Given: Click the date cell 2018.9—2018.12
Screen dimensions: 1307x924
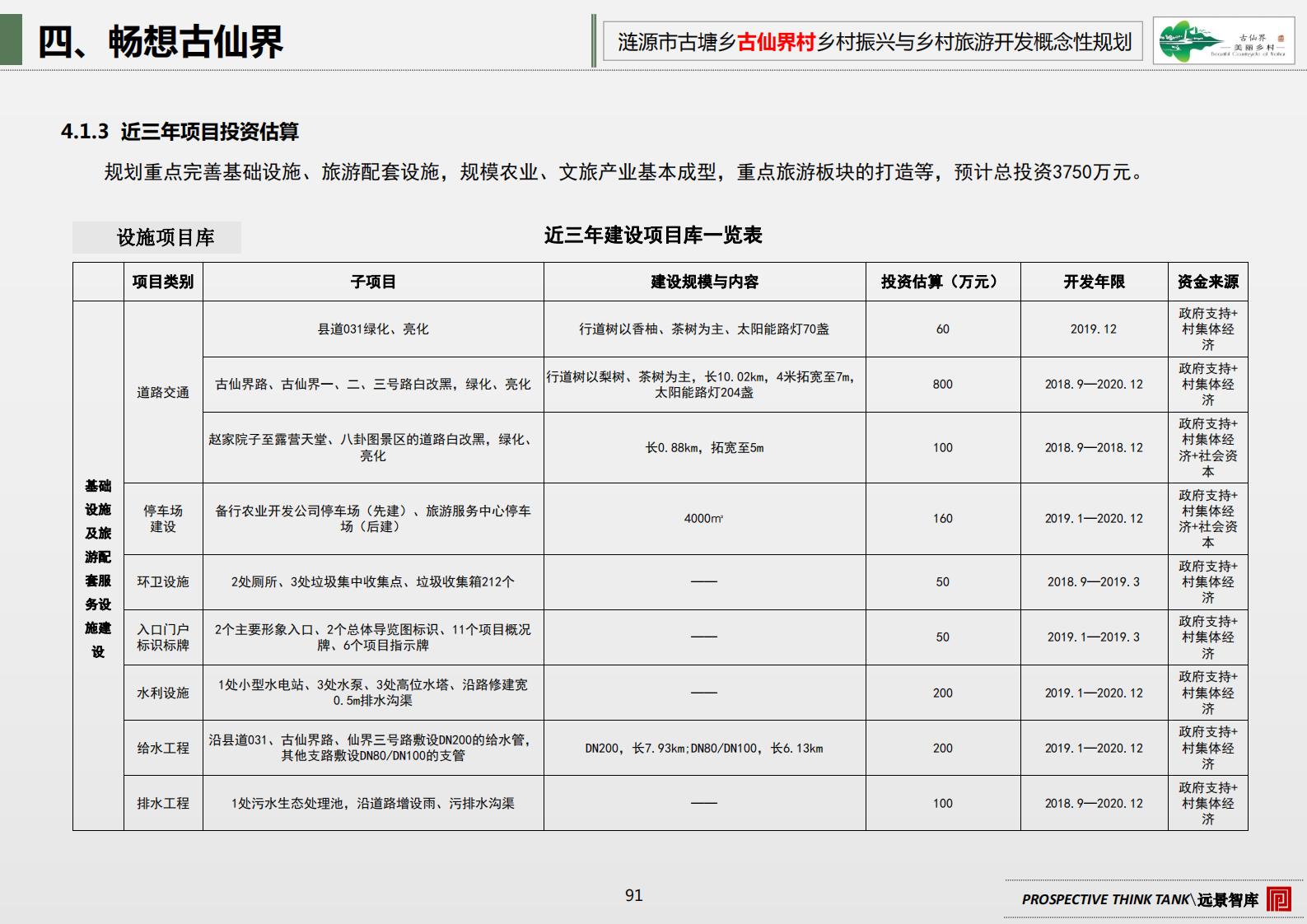Looking at the screenshot, I should pyautogui.click(x=1094, y=447).
